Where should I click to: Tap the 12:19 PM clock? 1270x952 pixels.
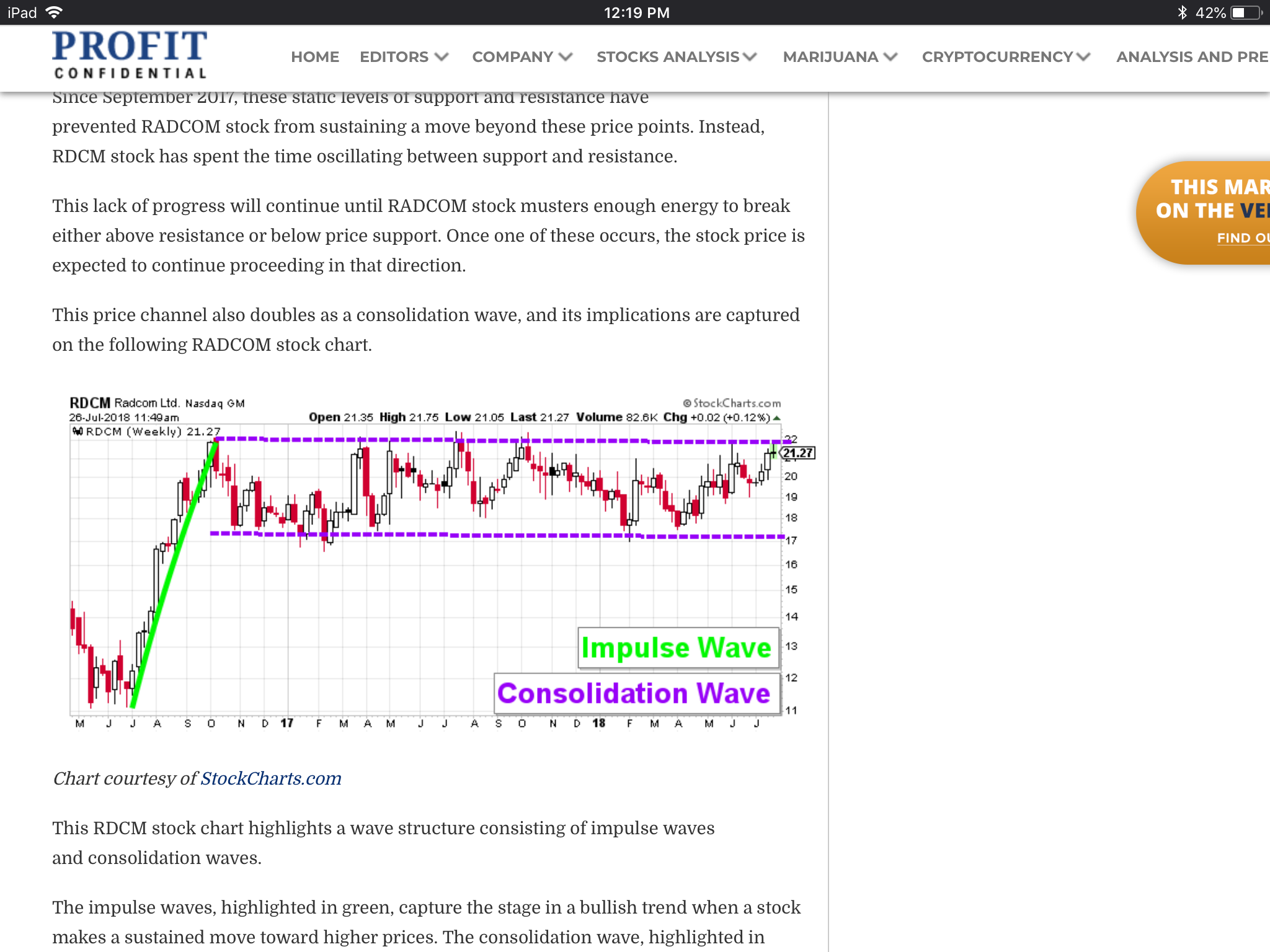(637, 12)
